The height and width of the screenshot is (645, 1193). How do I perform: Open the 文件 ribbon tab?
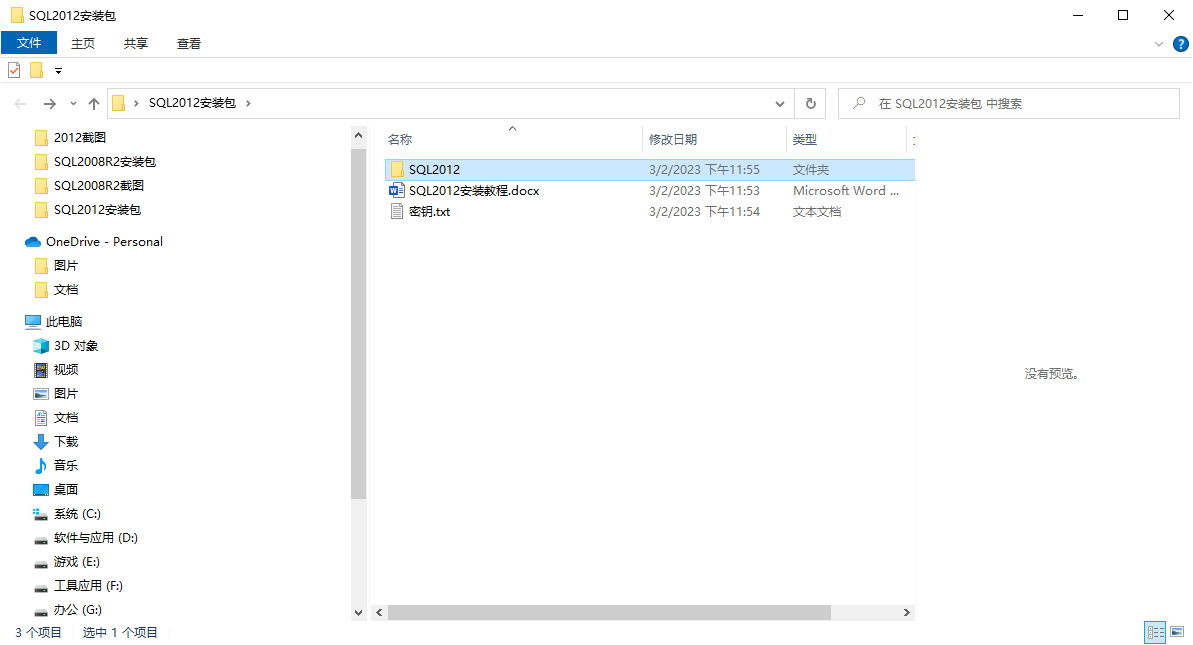(x=29, y=43)
